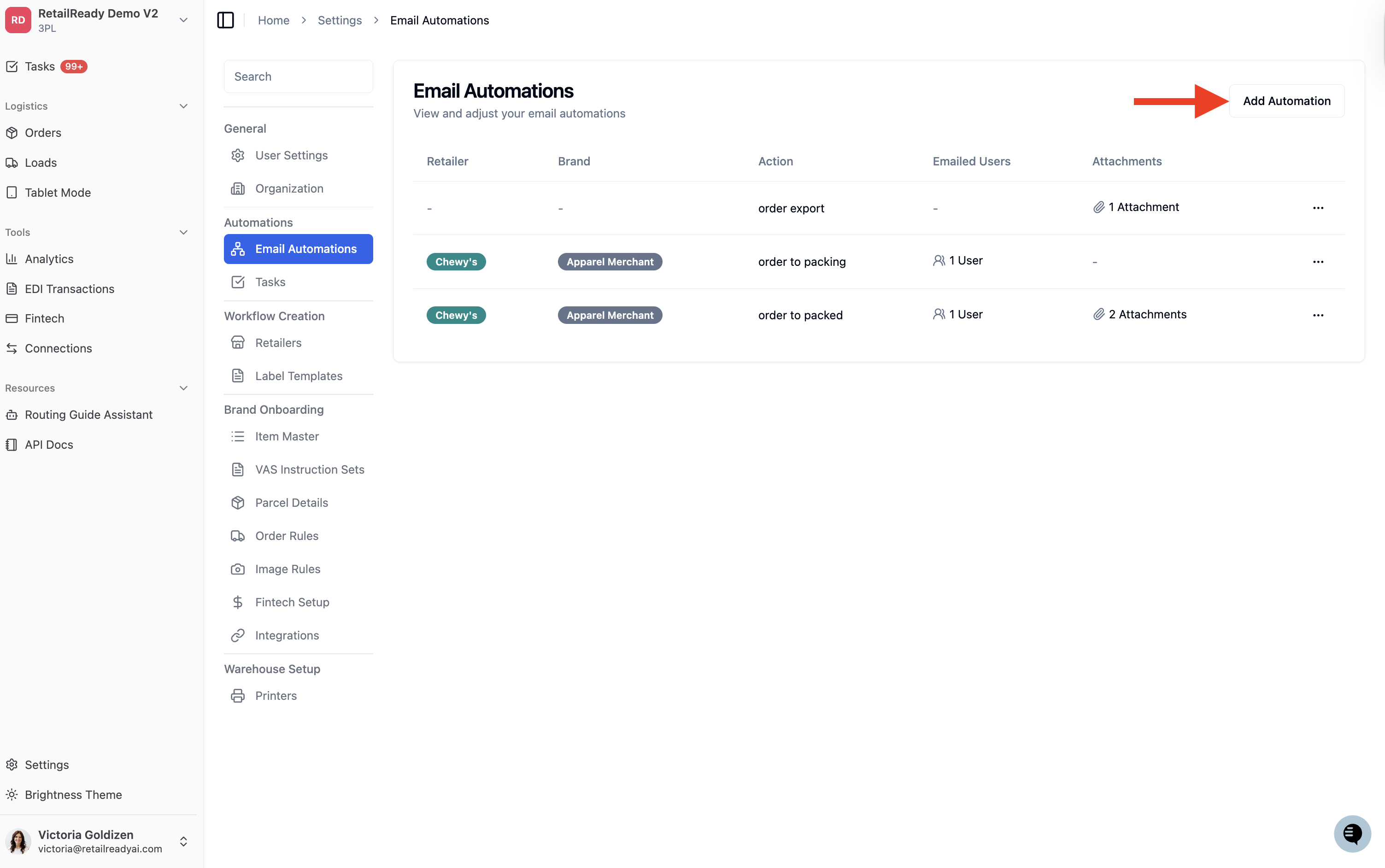Viewport: 1385px width, 868px height.
Task: Collapse the Tools section
Action: pyautogui.click(x=183, y=233)
